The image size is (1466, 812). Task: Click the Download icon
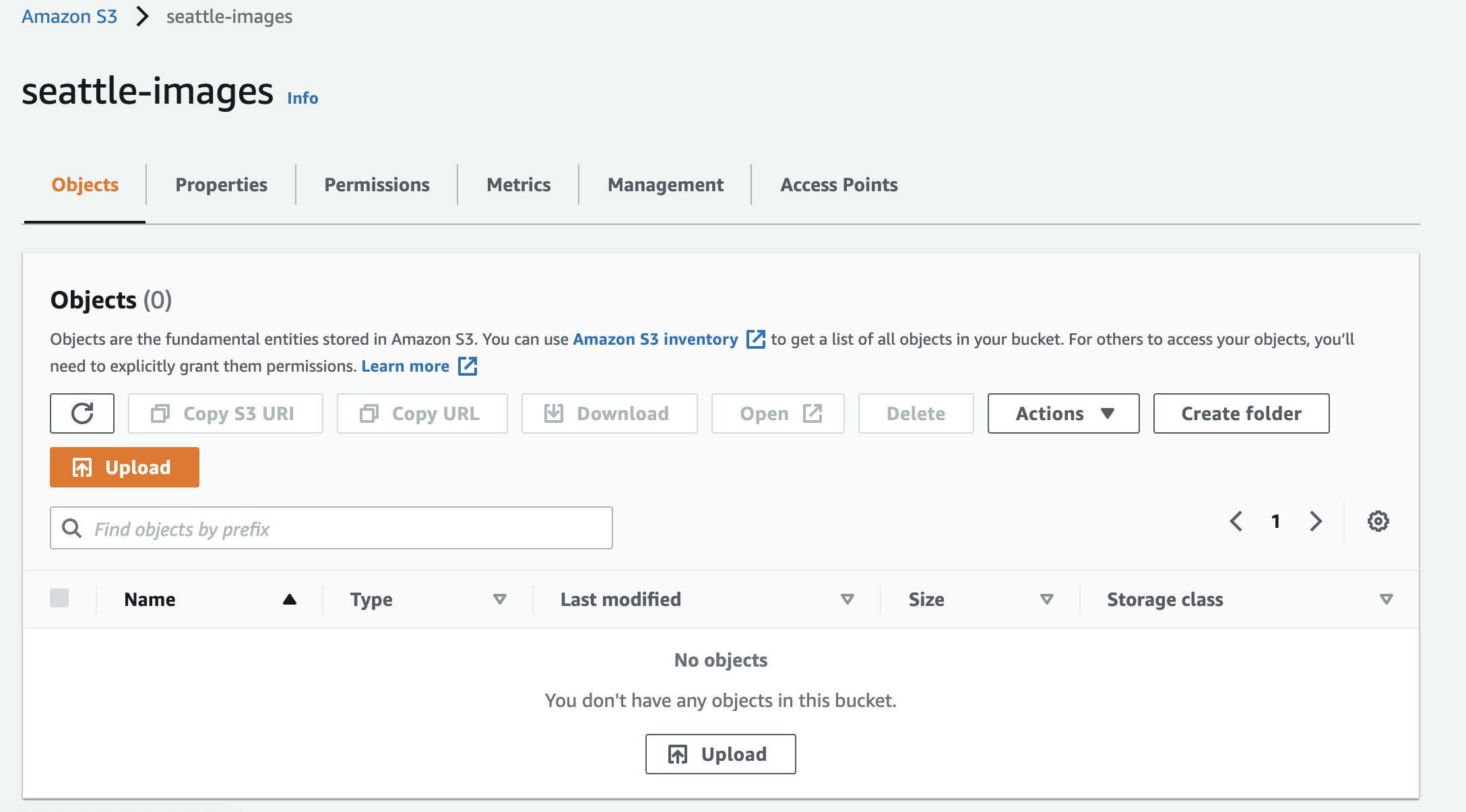(x=554, y=413)
